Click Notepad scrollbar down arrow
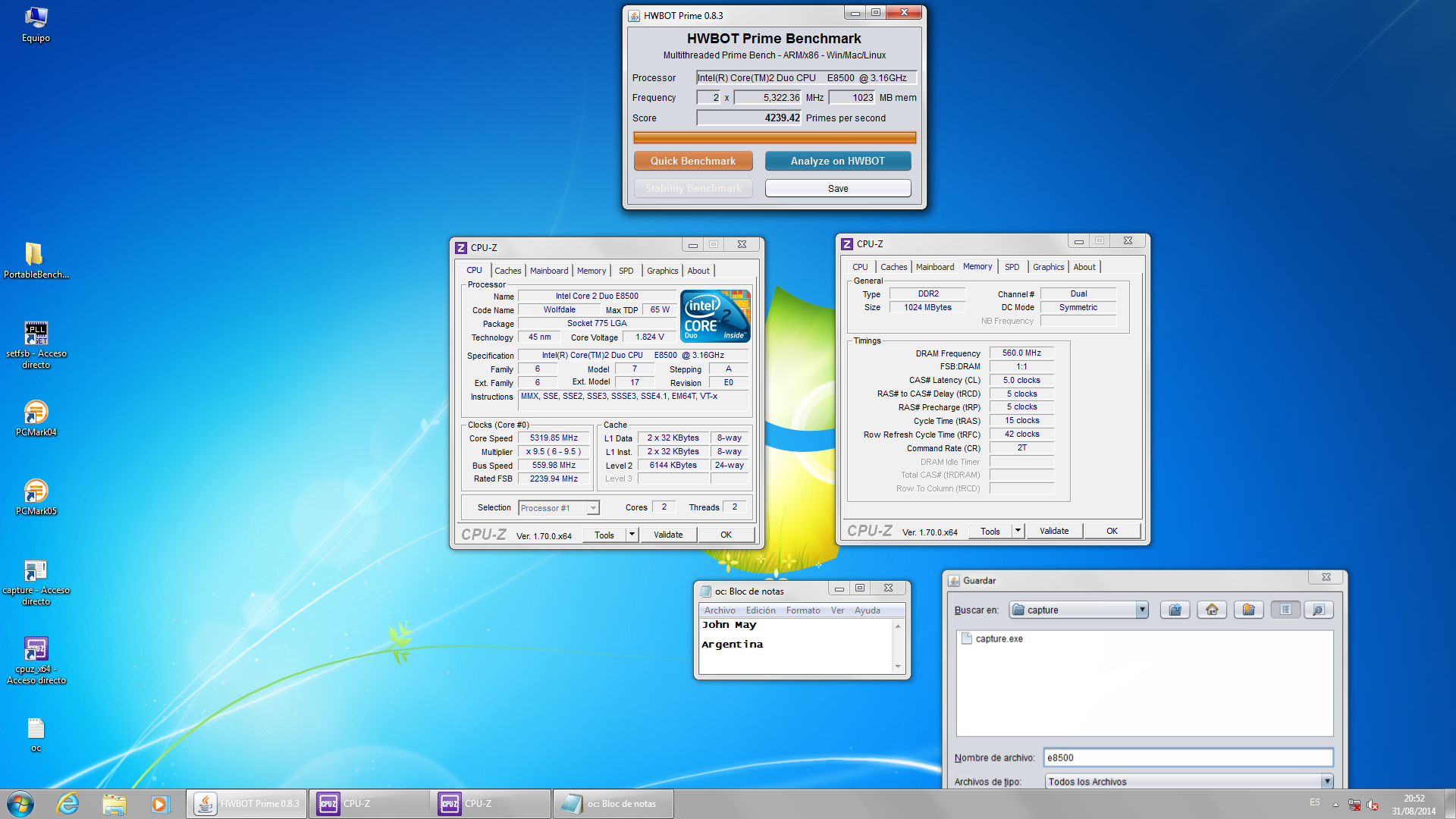 tap(898, 667)
